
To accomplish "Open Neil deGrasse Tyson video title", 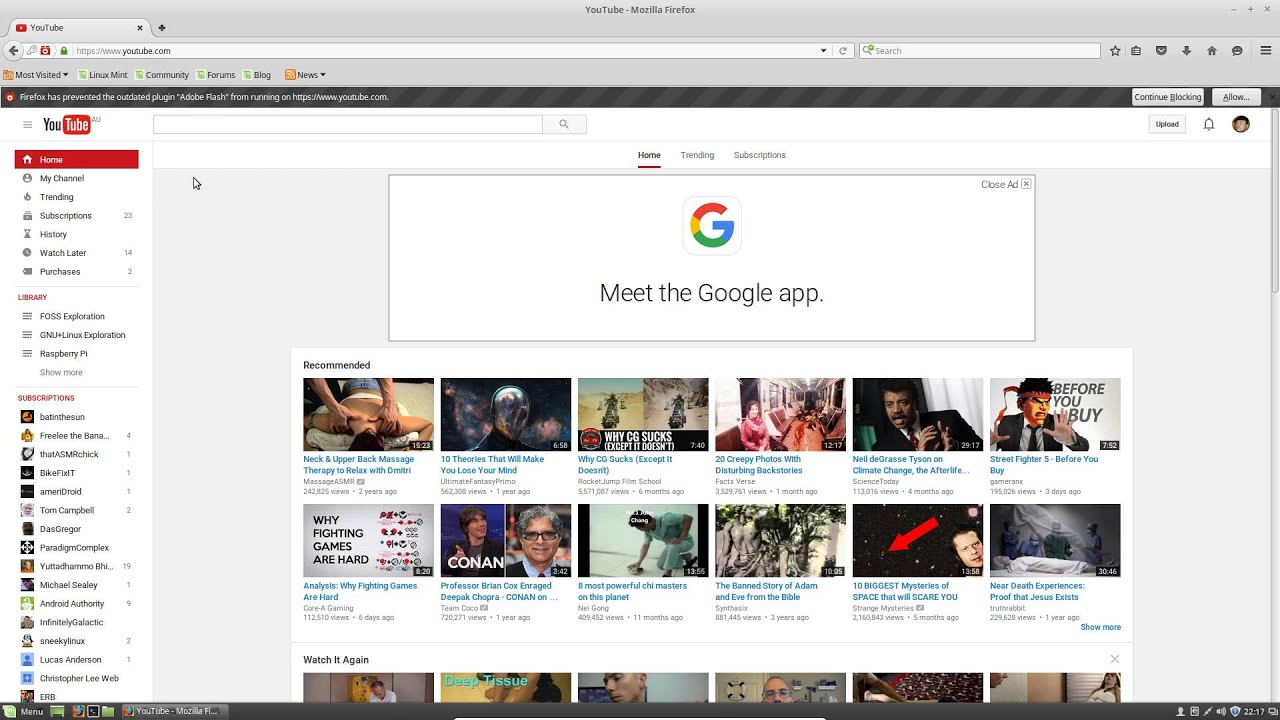I will point(911,465).
